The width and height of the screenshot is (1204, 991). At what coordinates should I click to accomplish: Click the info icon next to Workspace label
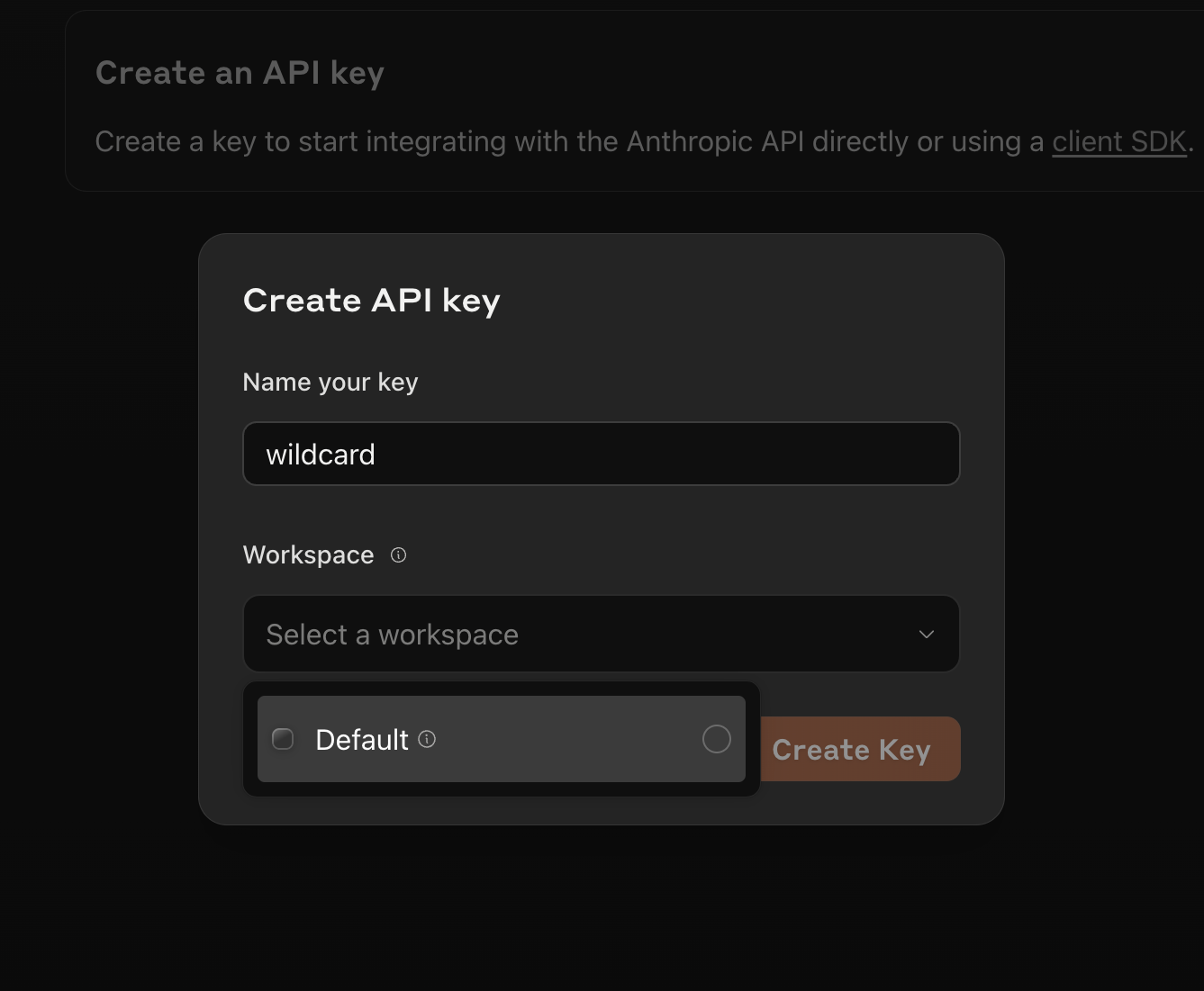coord(398,555)
